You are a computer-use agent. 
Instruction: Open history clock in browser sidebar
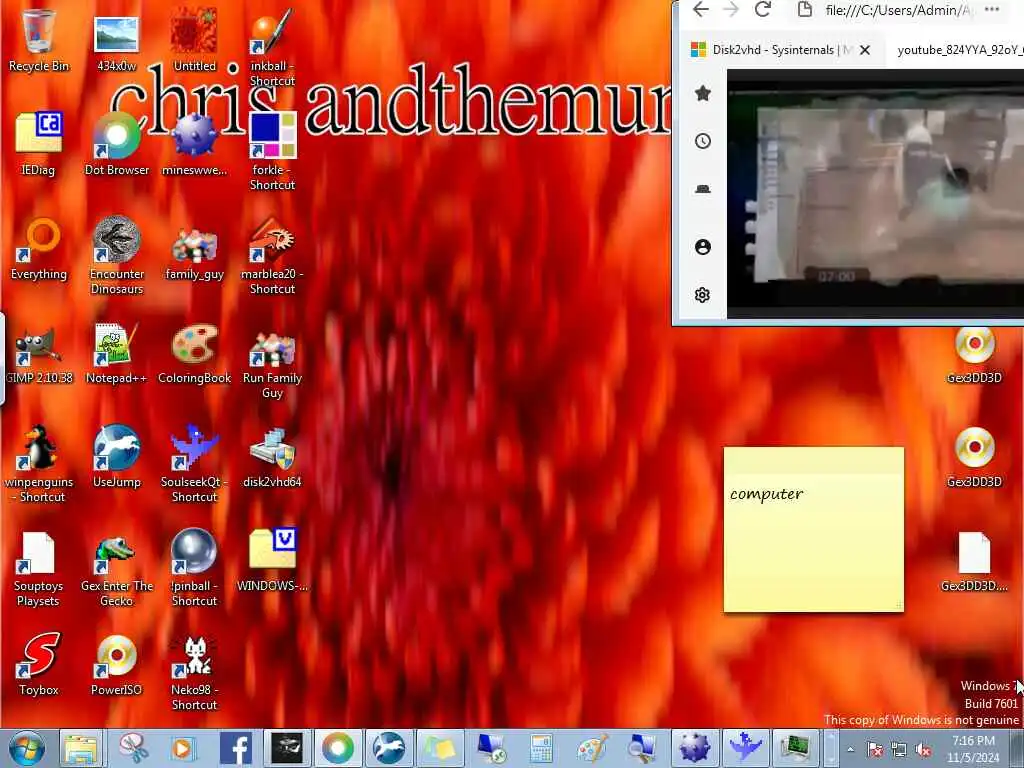(x=703, y=141)
